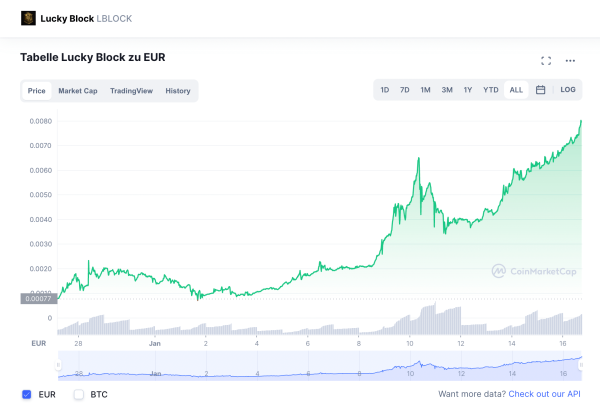Select the 3M time range
This screenshot has width=600, height=418.
pyautogui.click(x=447, y=90)
